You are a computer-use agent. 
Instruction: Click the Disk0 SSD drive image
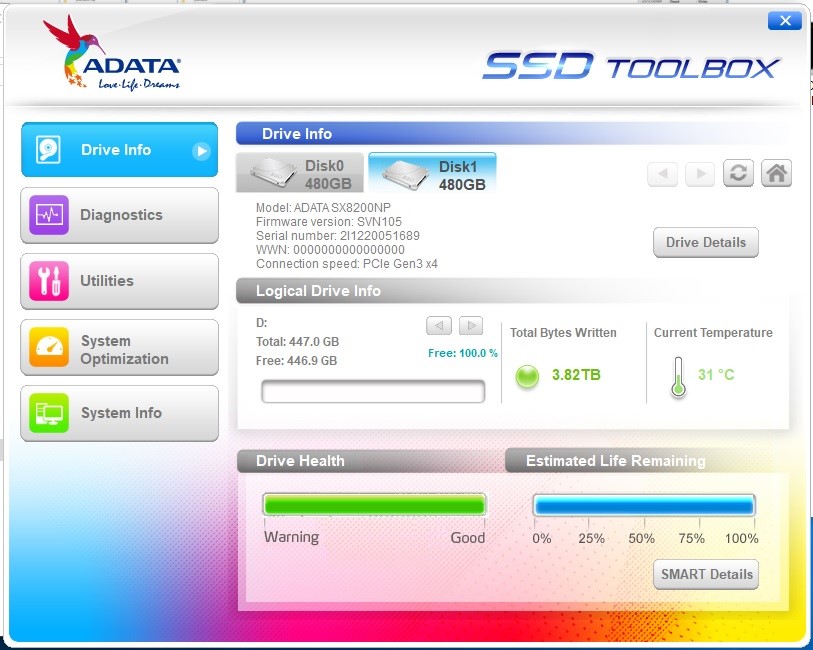click(x=273, y=174)
